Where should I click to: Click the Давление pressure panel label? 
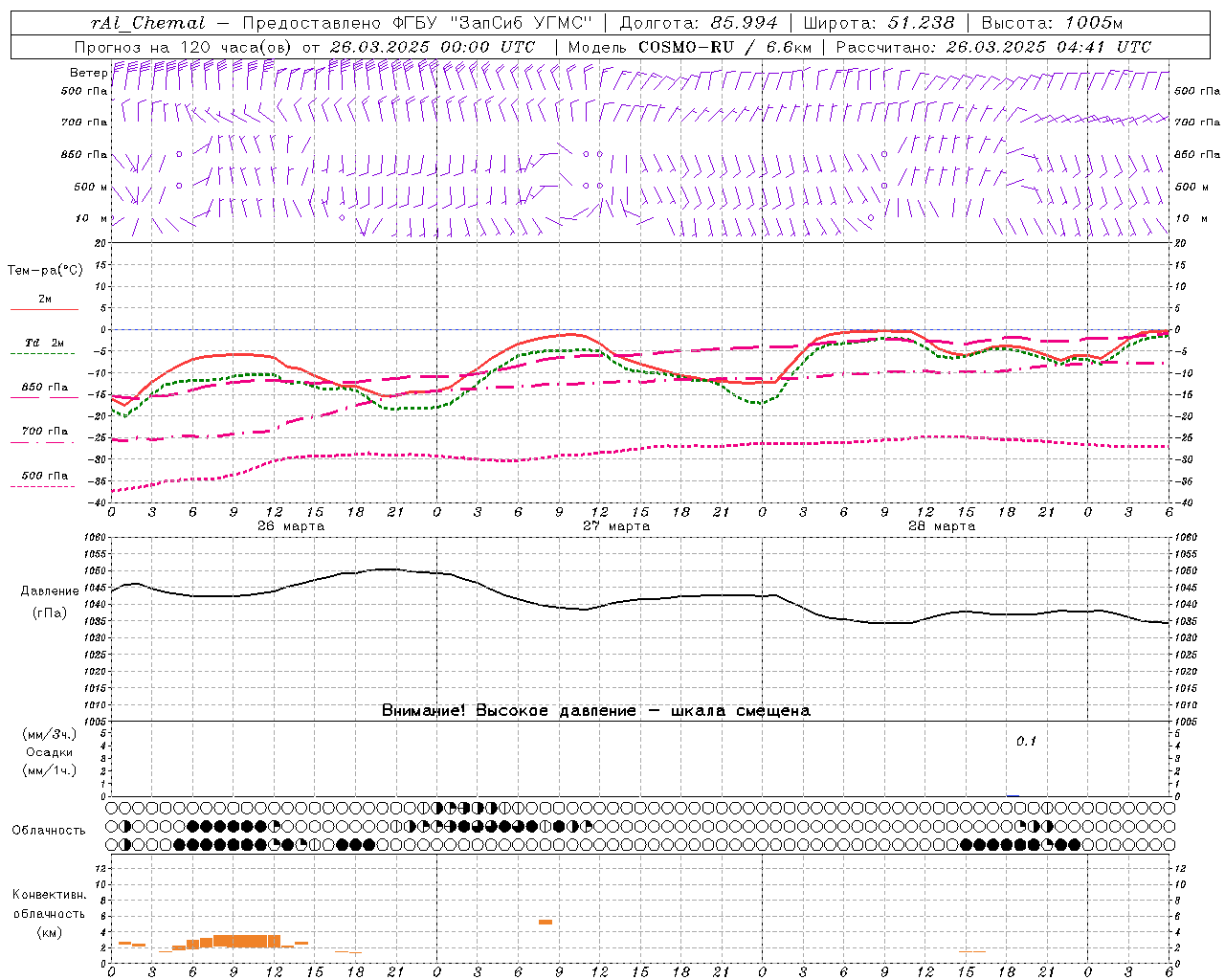[50, 591]
